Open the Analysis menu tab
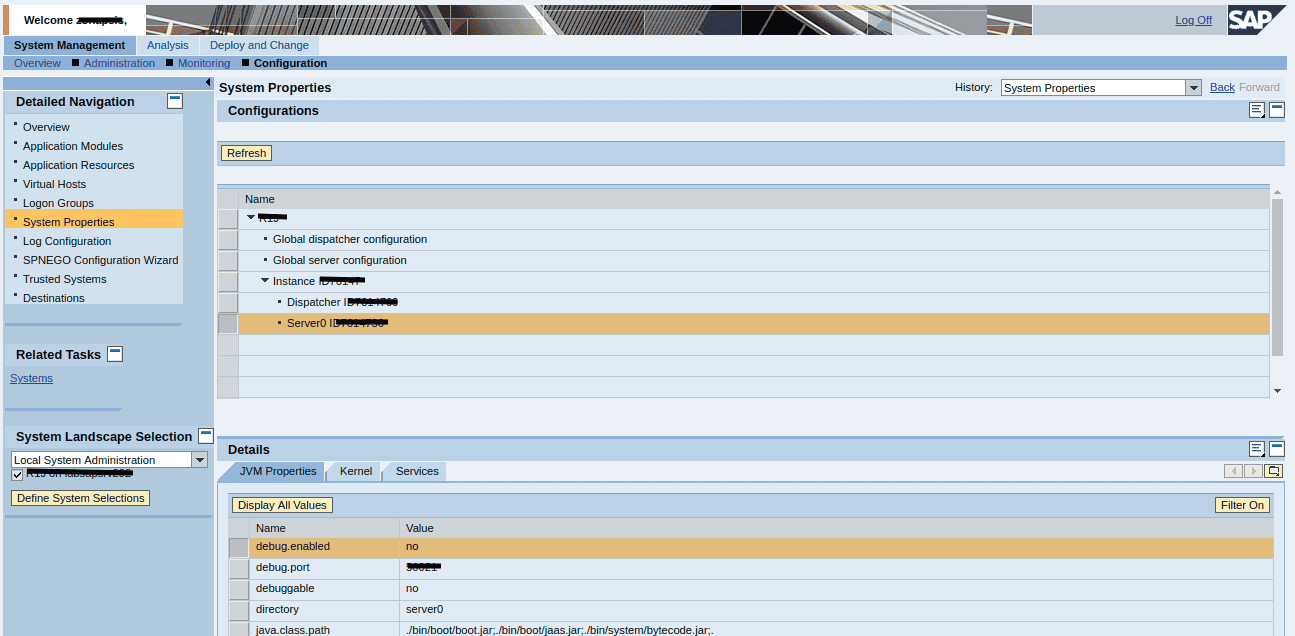The image size is (1295, 636). click(x=167, y=44)
